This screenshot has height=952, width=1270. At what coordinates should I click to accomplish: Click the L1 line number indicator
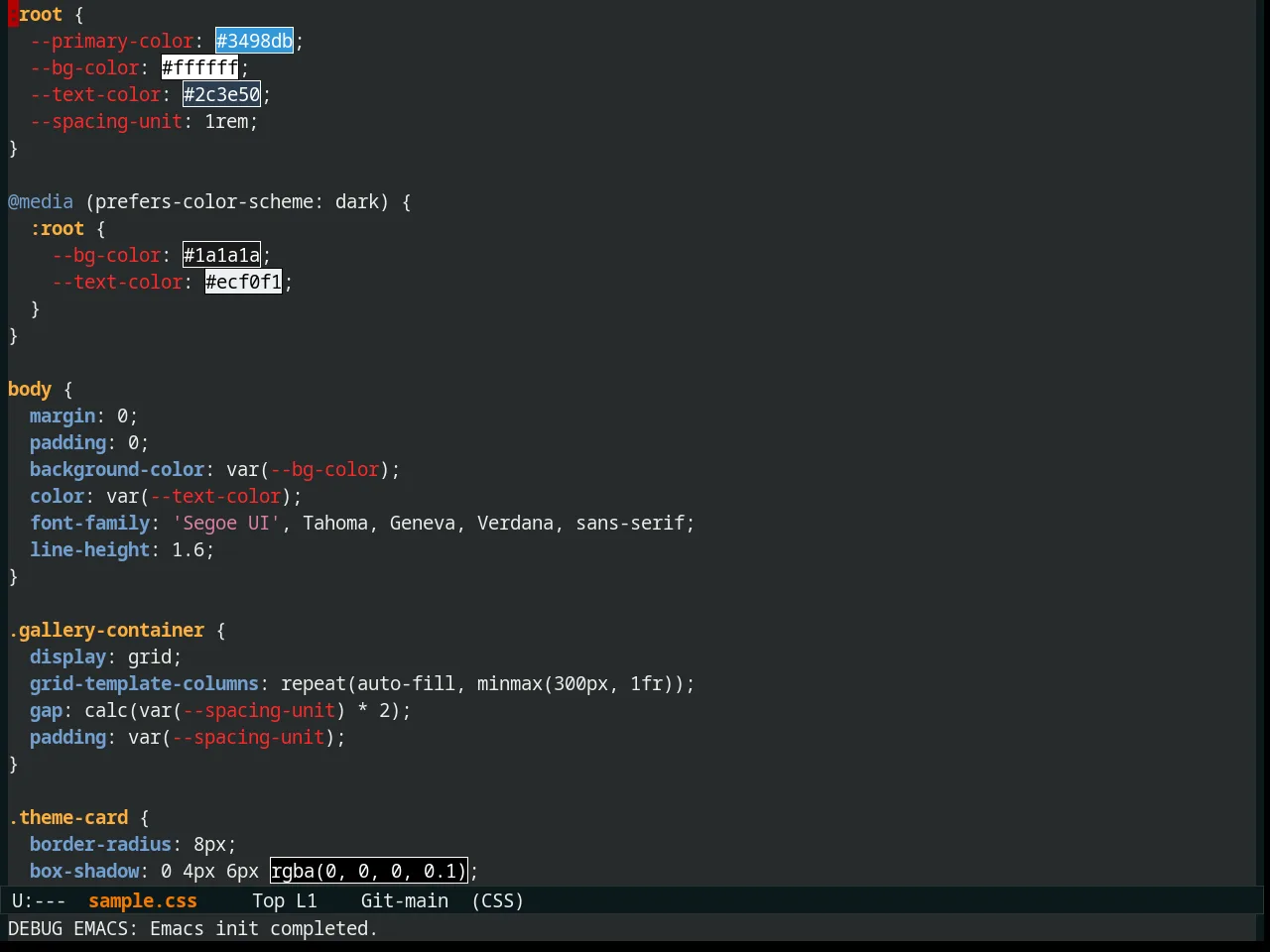[307, 900]
